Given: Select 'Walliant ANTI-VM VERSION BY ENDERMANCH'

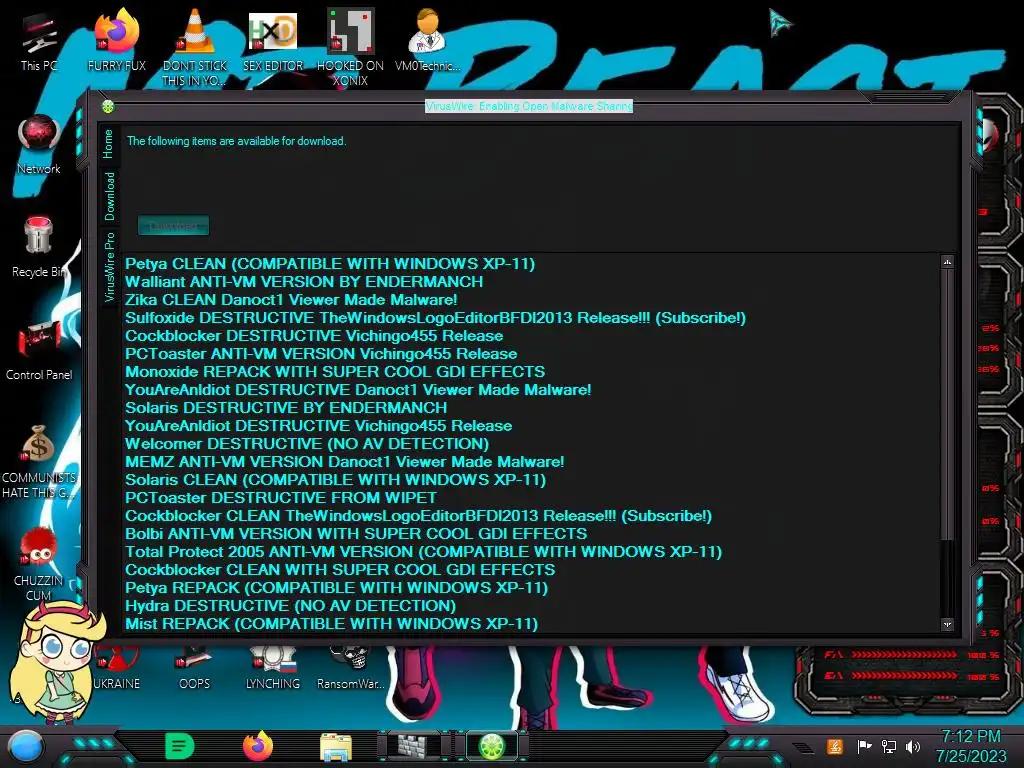Looking at the screenshot, I should 304,281.
